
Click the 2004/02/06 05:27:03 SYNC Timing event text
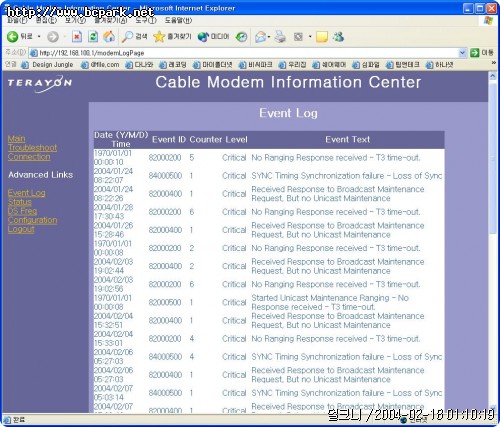pos(347,357)
